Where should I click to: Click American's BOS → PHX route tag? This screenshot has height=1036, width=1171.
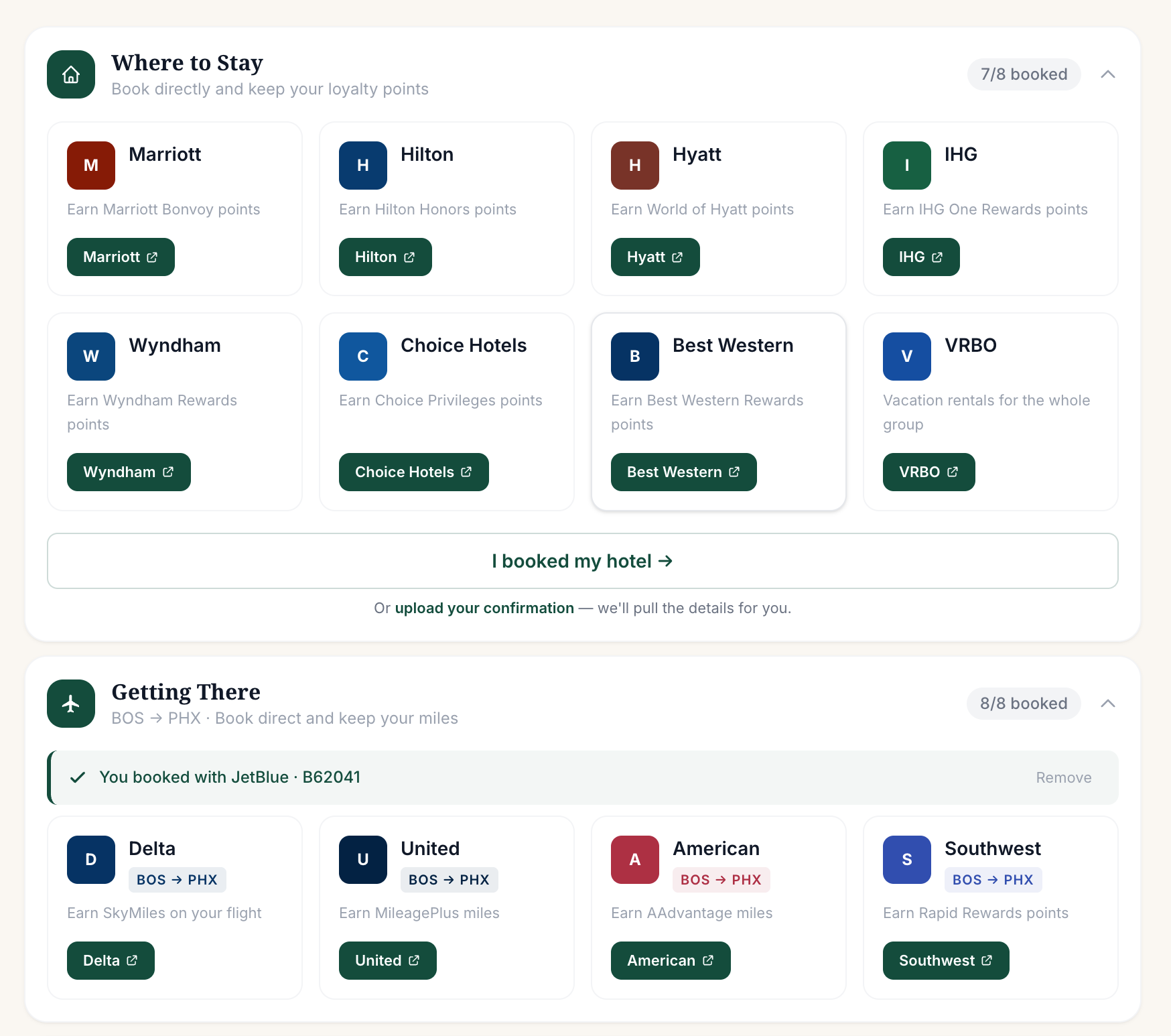[721, 880]
